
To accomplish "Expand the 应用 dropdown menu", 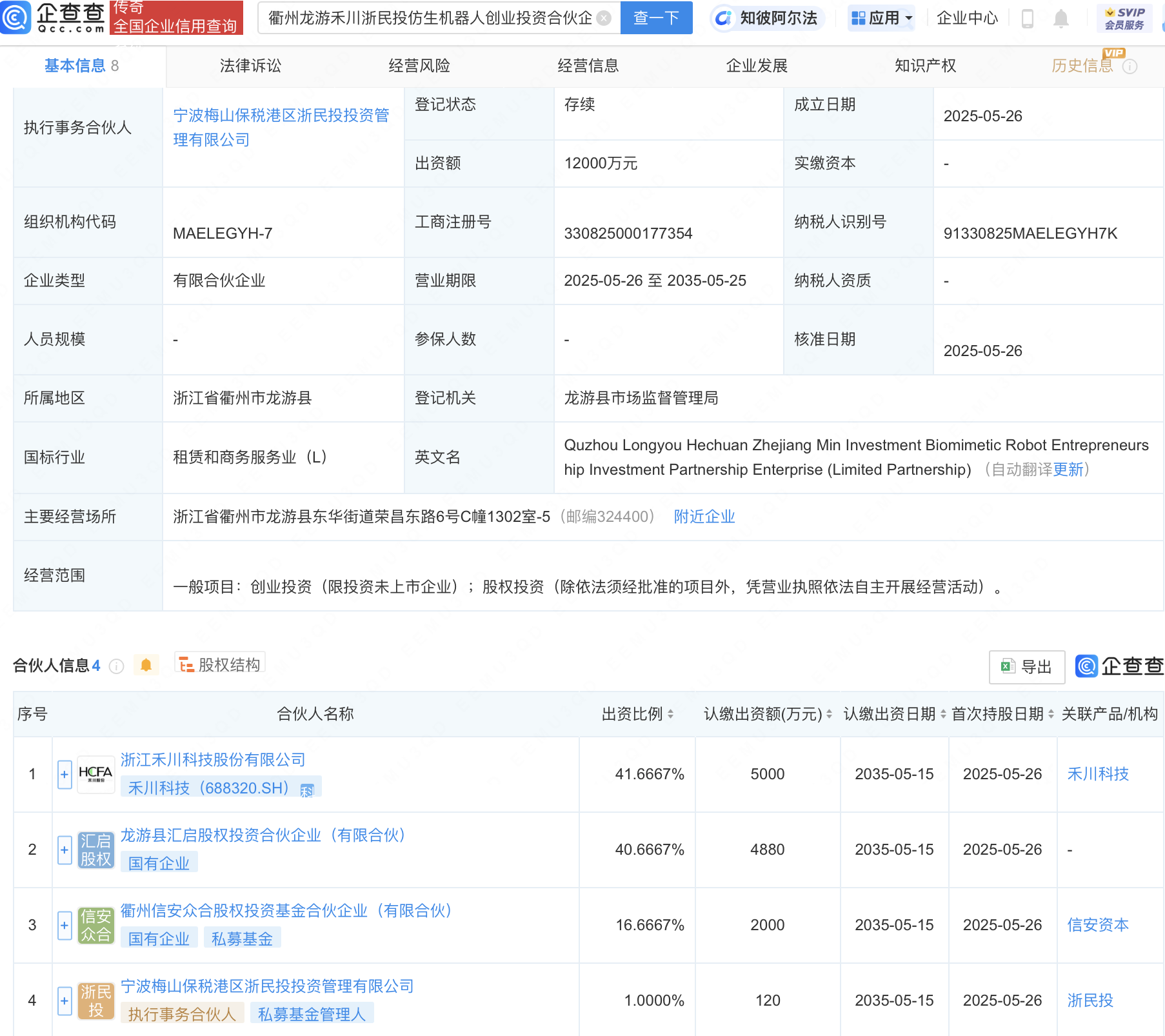I will (x=881, y=18).
